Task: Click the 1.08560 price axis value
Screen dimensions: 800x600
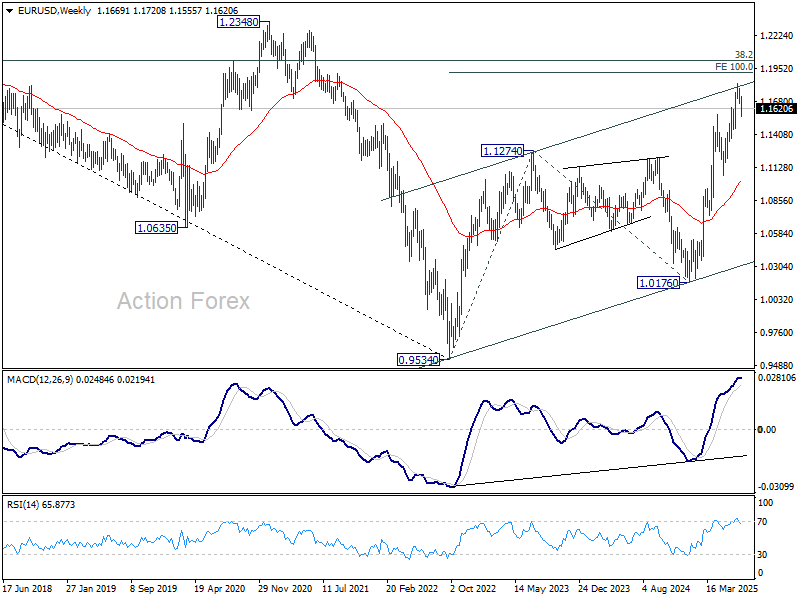Action: pos(777,201)
